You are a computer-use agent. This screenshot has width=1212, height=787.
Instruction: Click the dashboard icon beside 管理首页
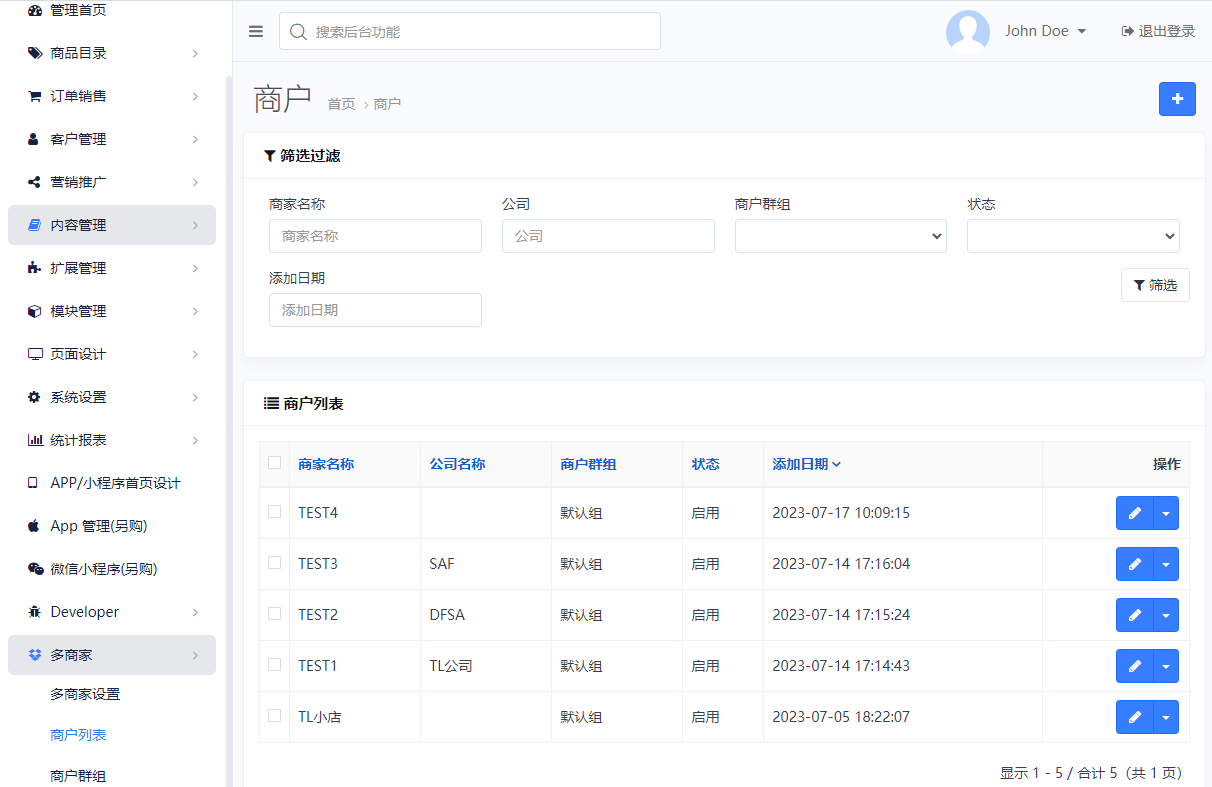[x=35, y=11]
